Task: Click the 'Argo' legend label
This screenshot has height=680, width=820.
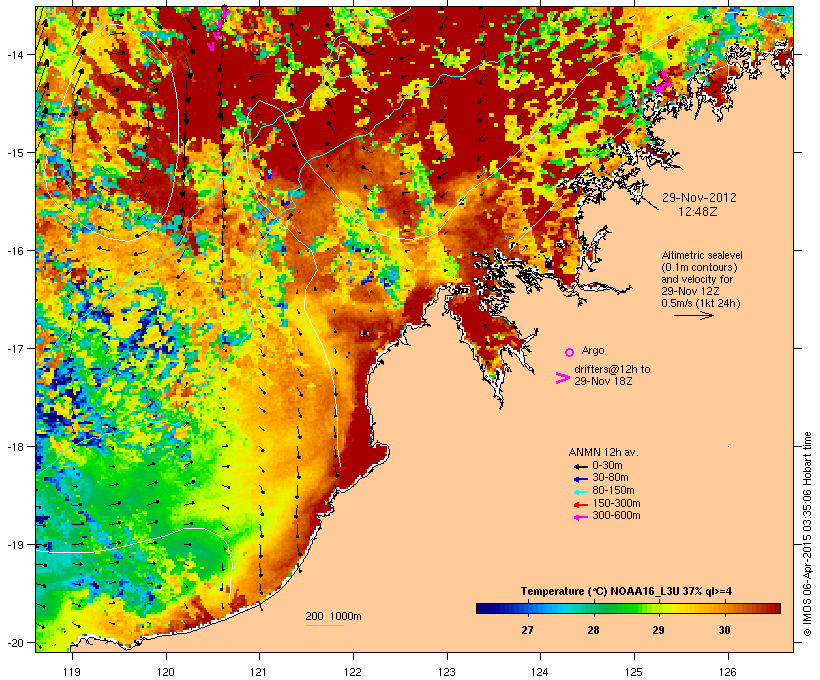Action: pyautogui.click(x=593, y=350)
